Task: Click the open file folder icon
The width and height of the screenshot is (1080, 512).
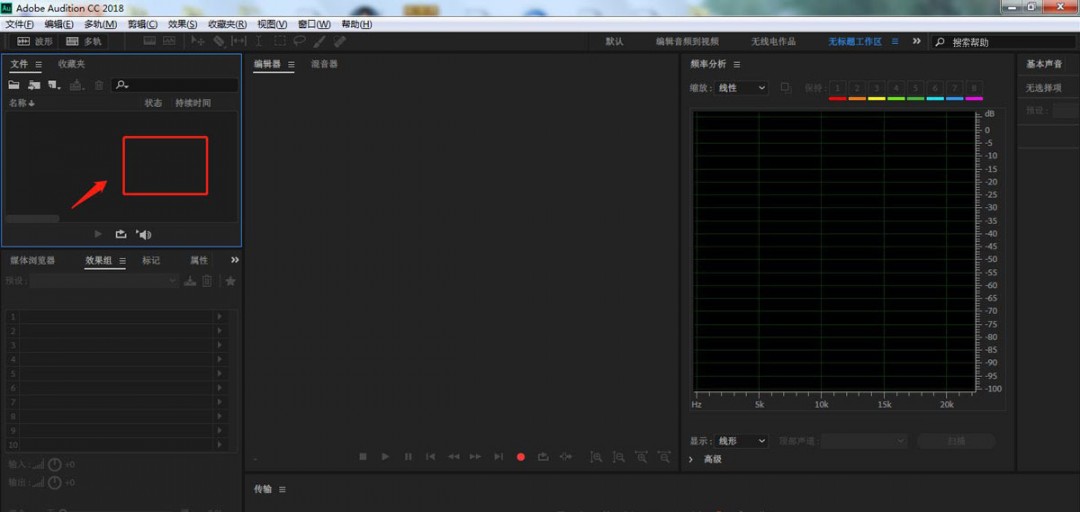Action: pos(15,85)
